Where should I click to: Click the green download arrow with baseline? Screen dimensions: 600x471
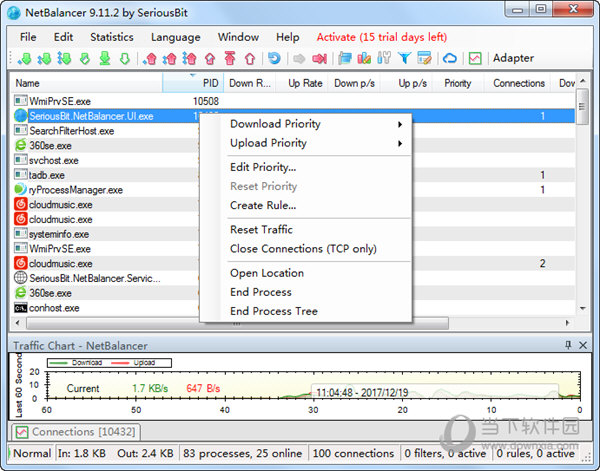(x=105, y=59)
